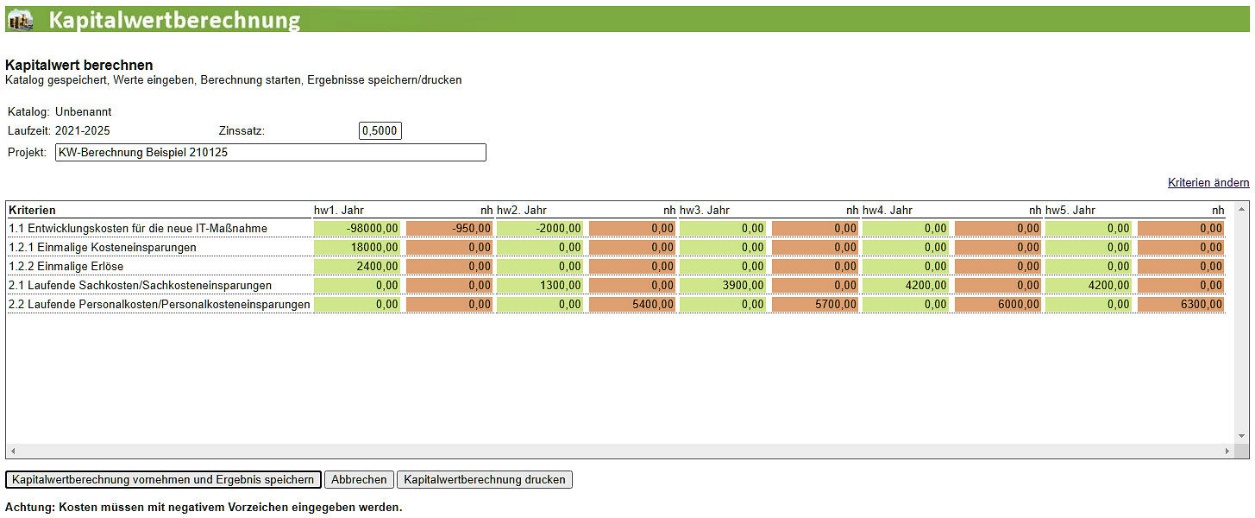Click Kapitalwertberechnung drucken button

tap(484, 480)
